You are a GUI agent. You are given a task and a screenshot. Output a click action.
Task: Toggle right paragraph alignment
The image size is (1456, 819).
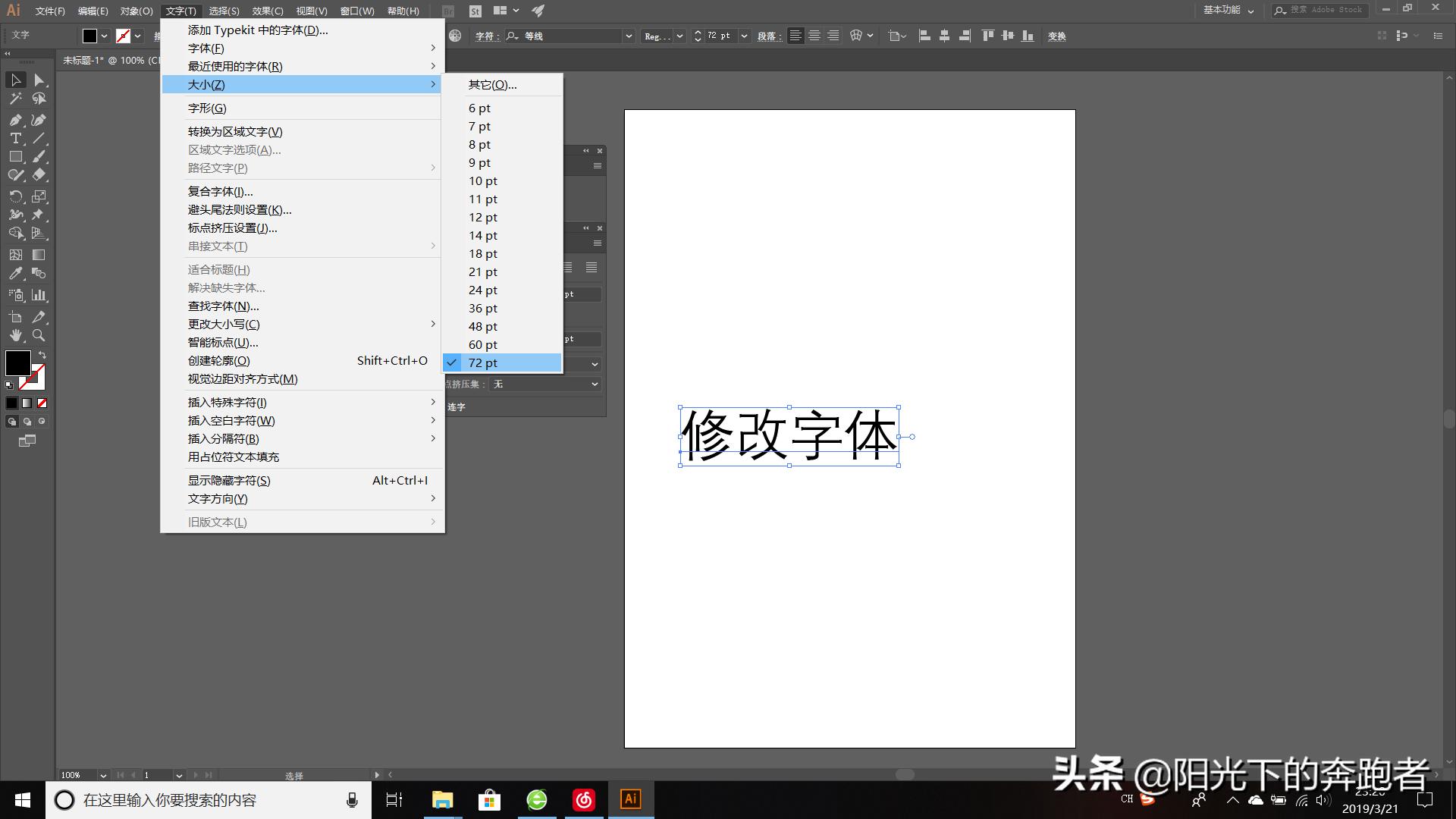pos(832,35)
